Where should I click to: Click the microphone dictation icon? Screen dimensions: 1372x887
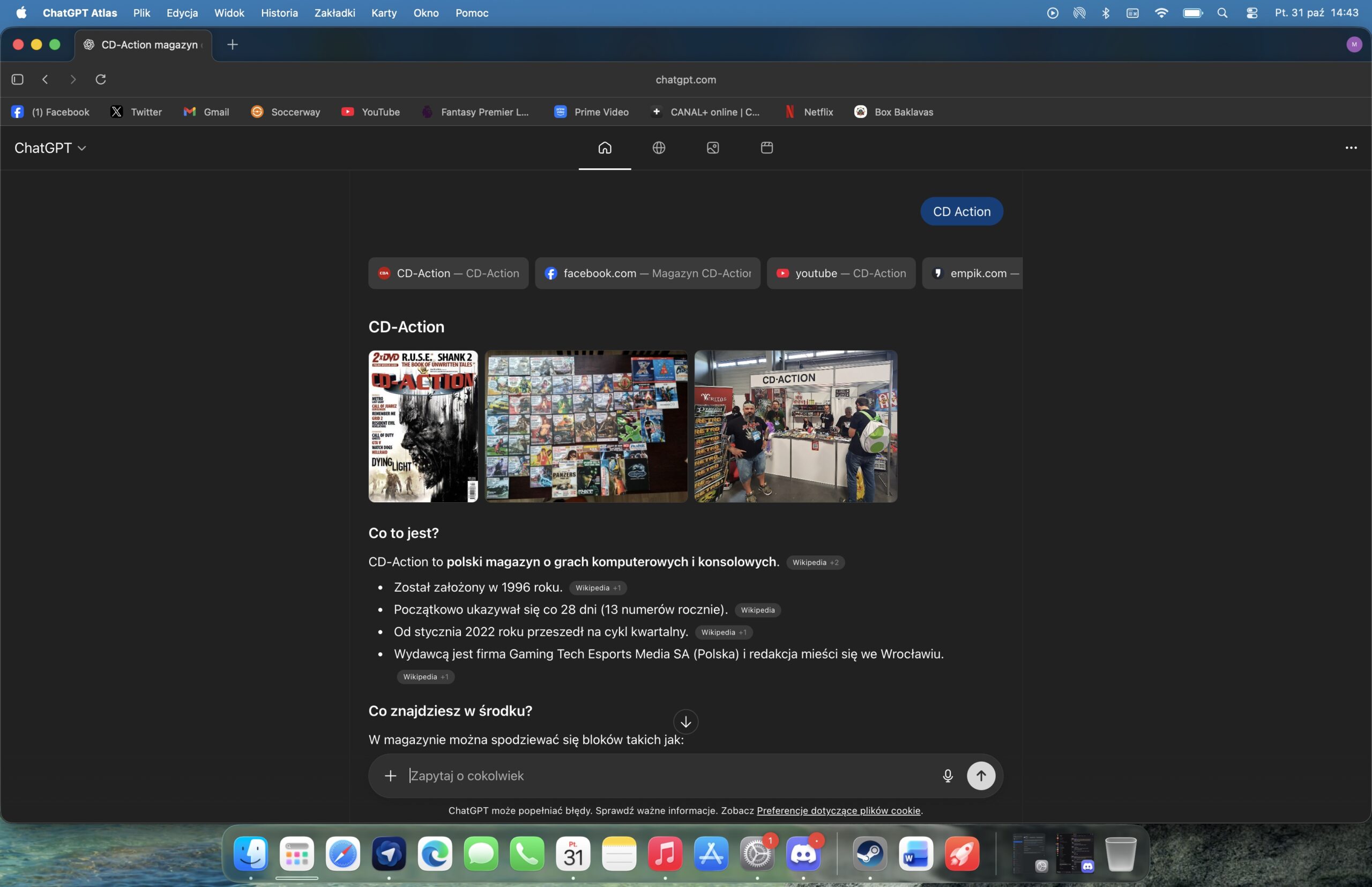tap(948, 776)
